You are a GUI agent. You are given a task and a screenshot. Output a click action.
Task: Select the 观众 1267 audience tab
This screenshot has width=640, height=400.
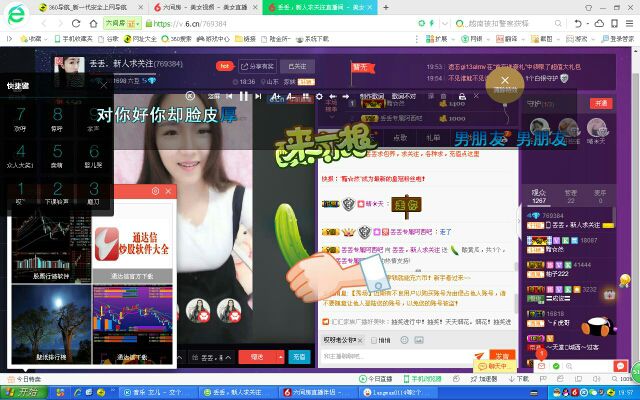(539, 196)
